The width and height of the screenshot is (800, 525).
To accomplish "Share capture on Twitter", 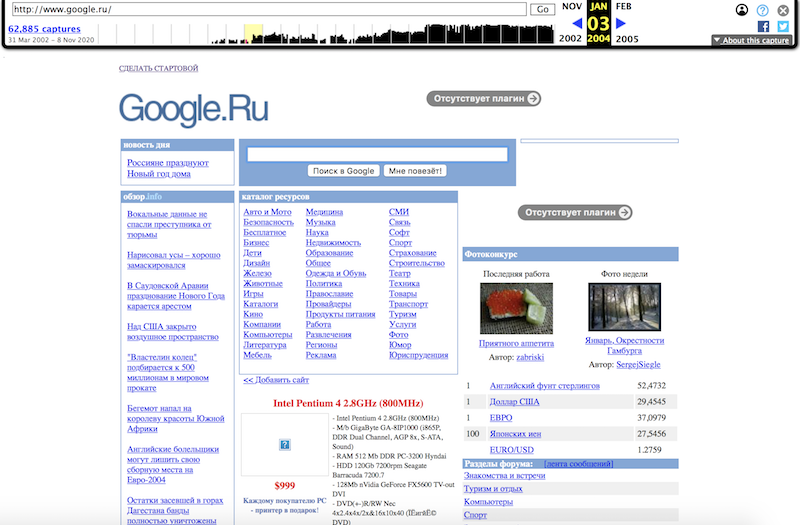I will click(x=783, y=27).
